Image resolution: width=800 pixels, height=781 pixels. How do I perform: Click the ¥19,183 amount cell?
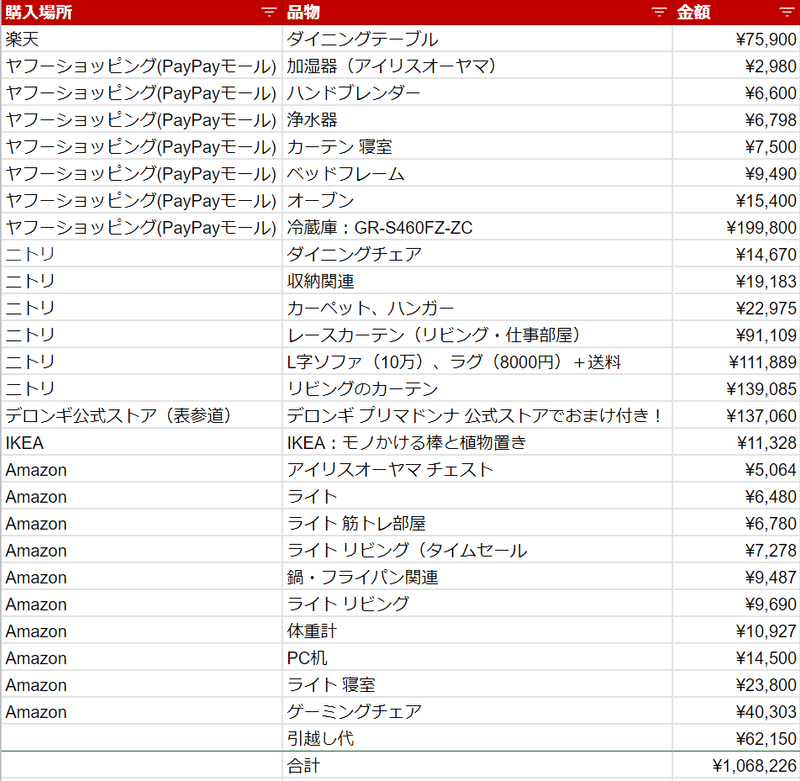coord(736,281)
